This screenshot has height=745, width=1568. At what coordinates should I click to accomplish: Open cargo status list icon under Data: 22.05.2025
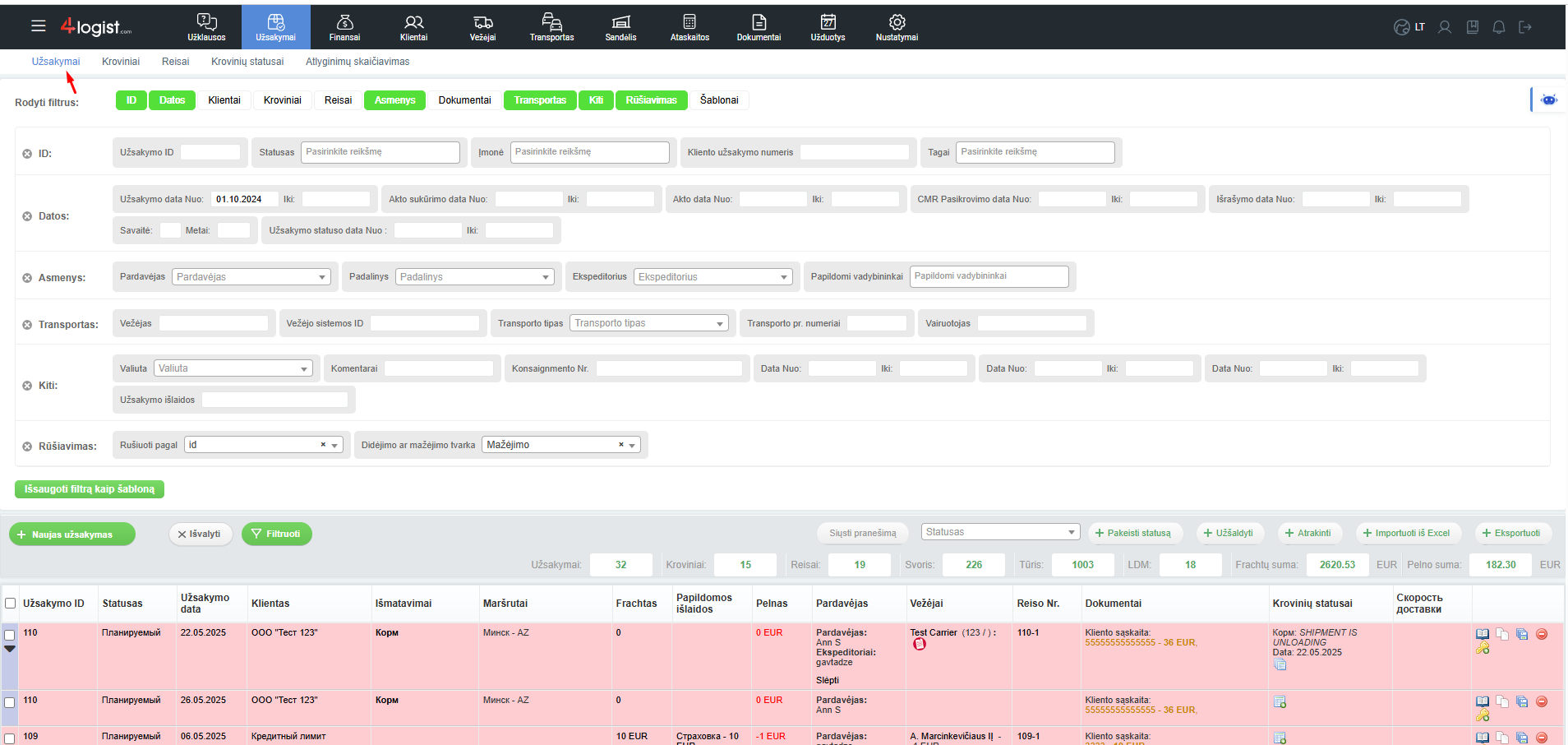pyautogui.click(x=1280, y=664)
